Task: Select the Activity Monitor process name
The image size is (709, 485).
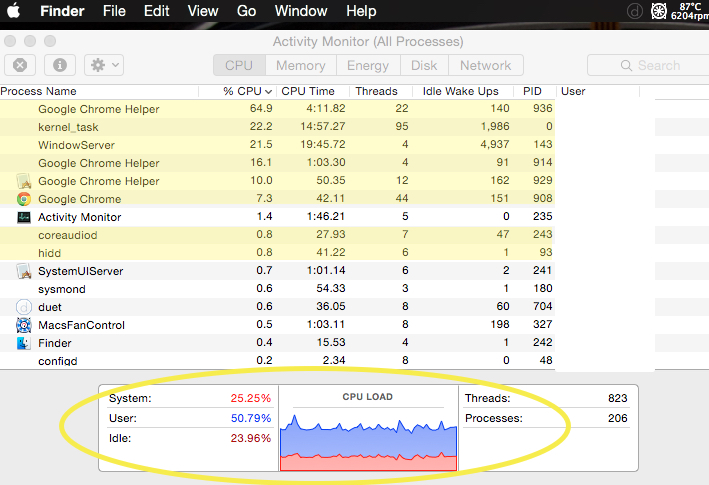Action: (x=80, y=217)
